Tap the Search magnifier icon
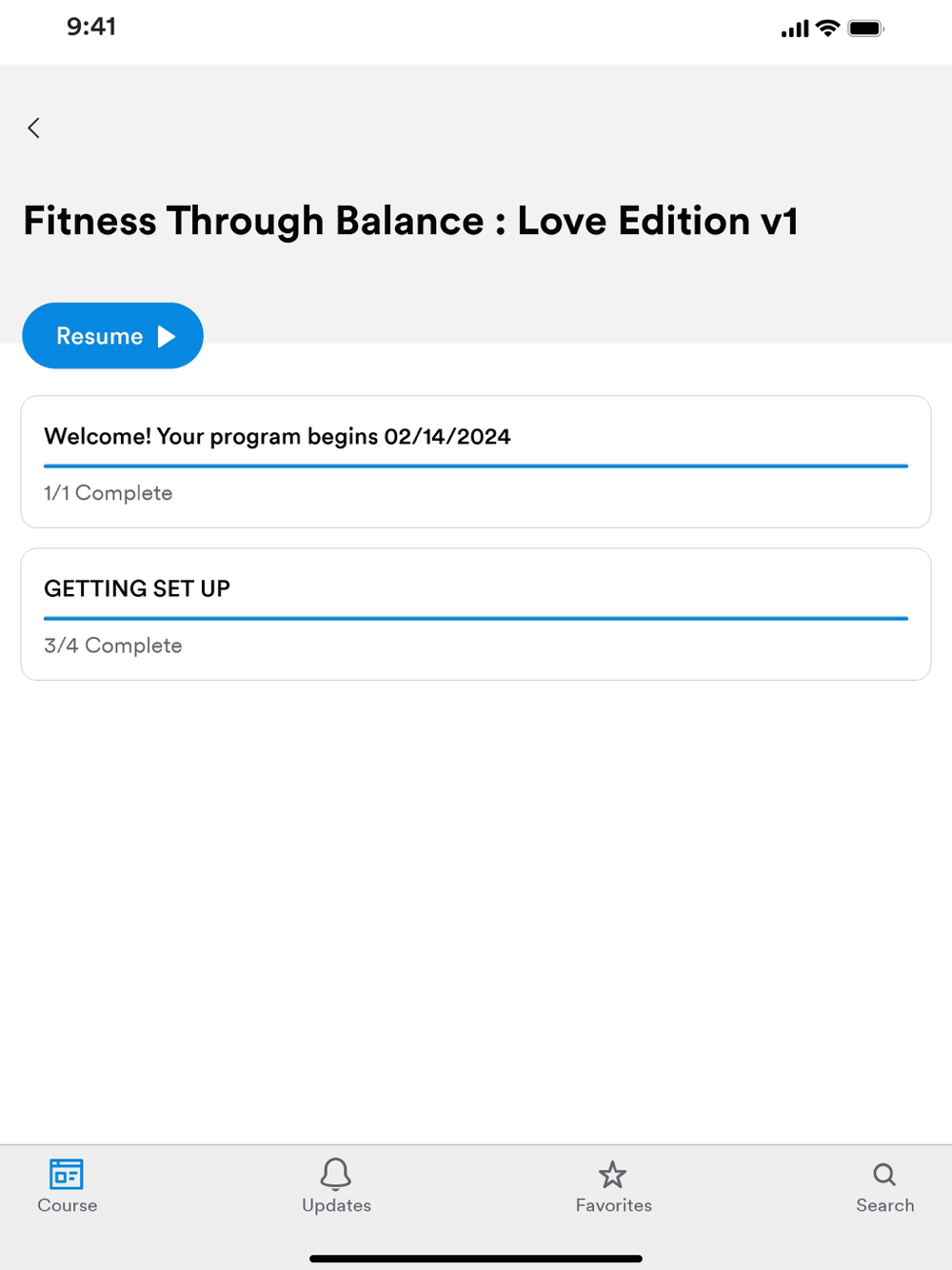The width and height of the screenshot is (952, 1270). point(884,1174)
